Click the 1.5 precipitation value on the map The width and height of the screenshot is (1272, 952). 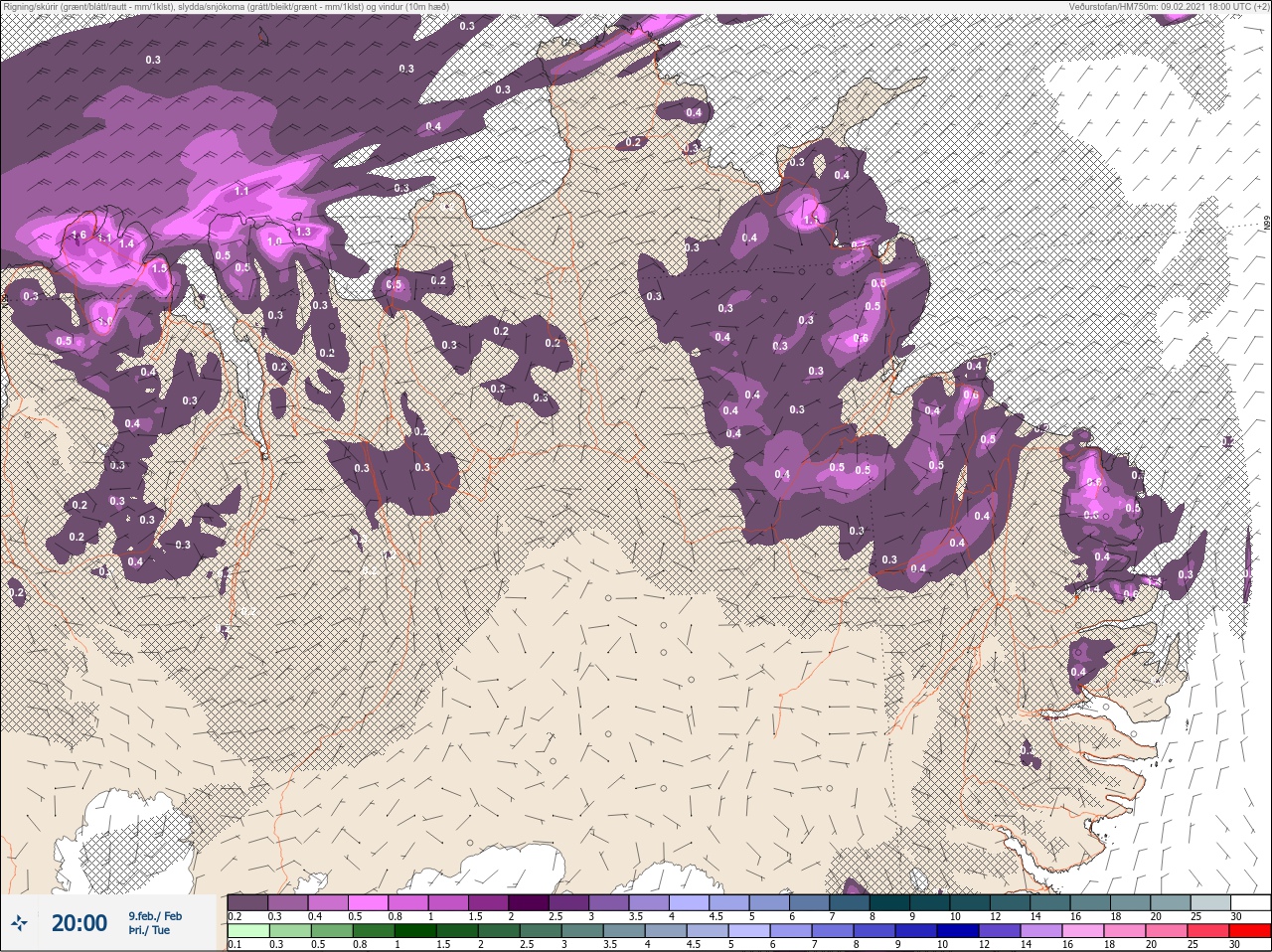159,268
